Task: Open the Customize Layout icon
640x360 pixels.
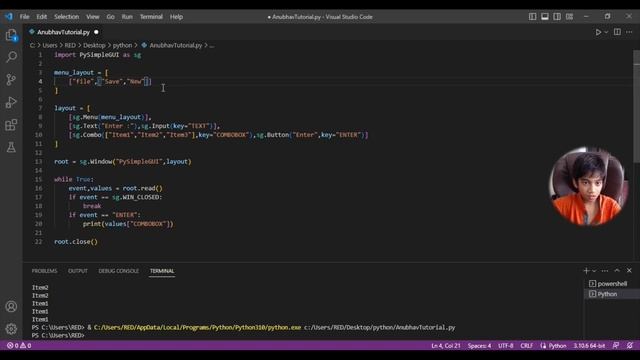Action: [x=569, y=17]
